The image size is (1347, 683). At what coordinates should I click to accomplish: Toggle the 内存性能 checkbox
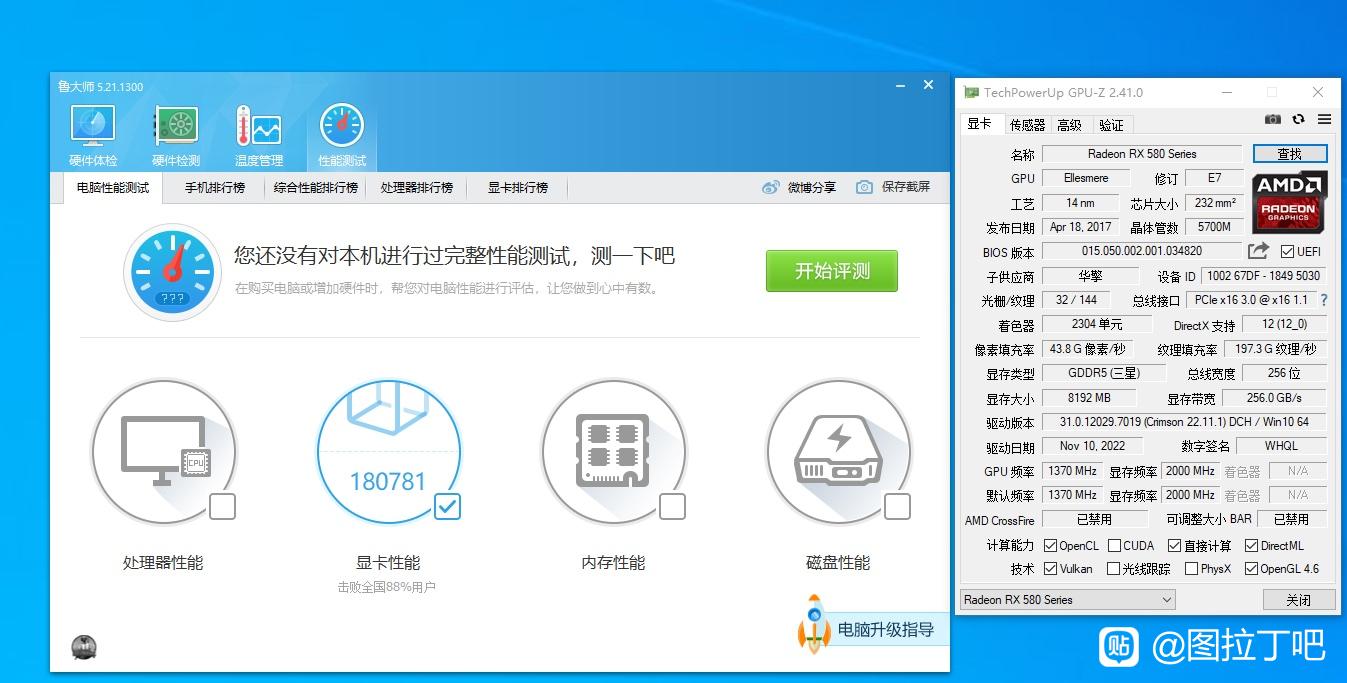672,506
